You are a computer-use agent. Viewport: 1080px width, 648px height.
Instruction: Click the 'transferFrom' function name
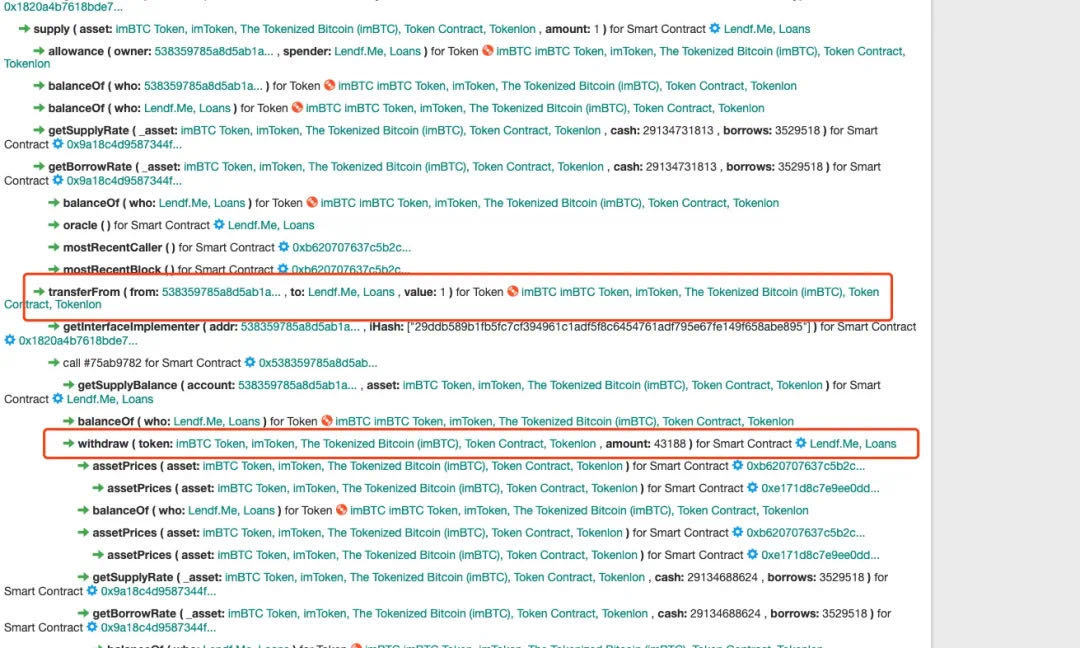pyautogui.click(x=84, y=292)
